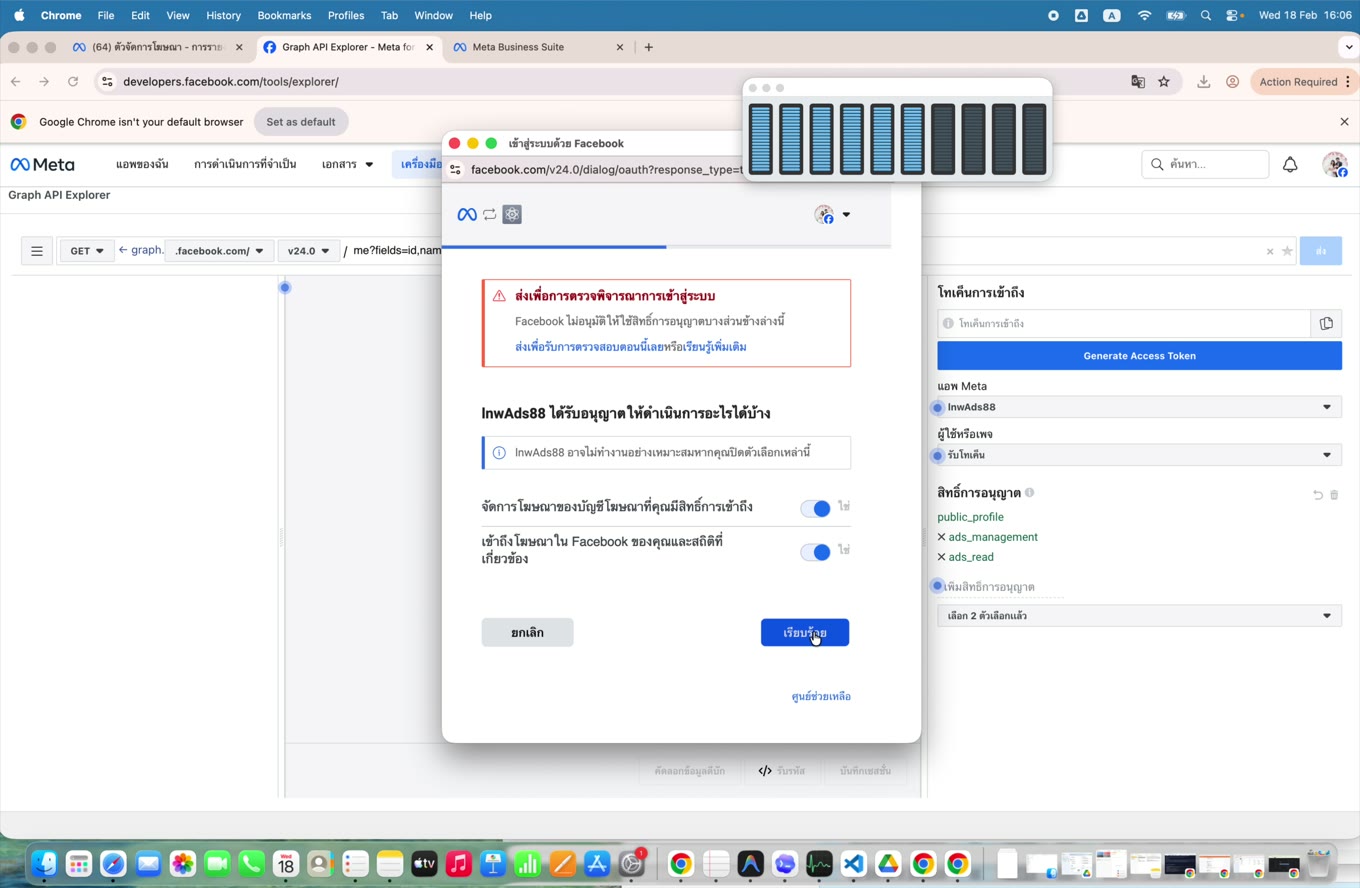1360x888 pixels.
Task: Show the Chrome tab search dropdown
Action: pos(1348,47)
